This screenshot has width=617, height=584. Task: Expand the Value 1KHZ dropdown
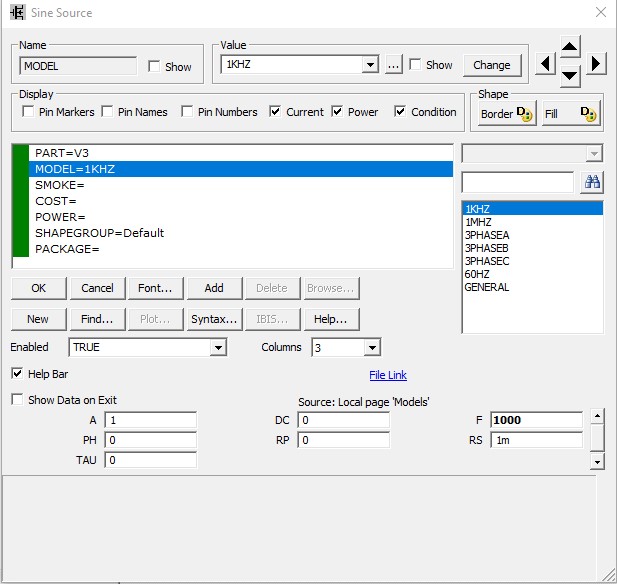[370, 65]
